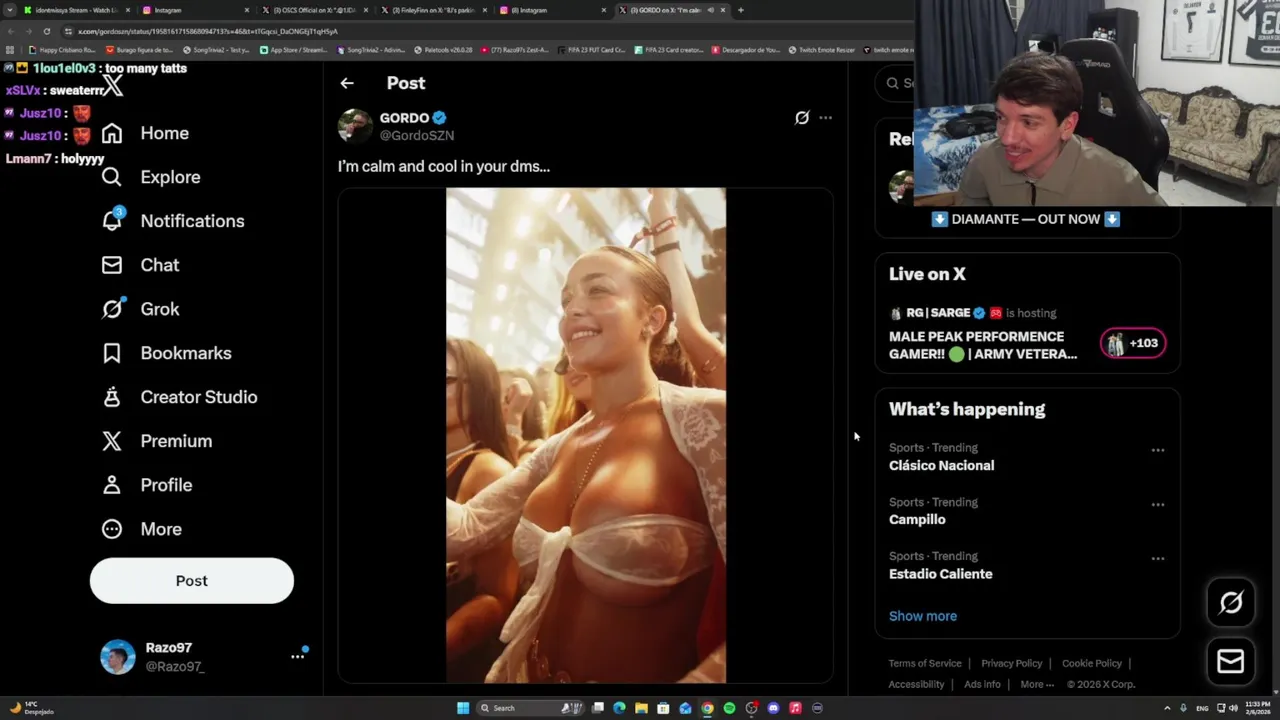
Task: Open Profile from the sidebar
Action: tap(147, 485)
